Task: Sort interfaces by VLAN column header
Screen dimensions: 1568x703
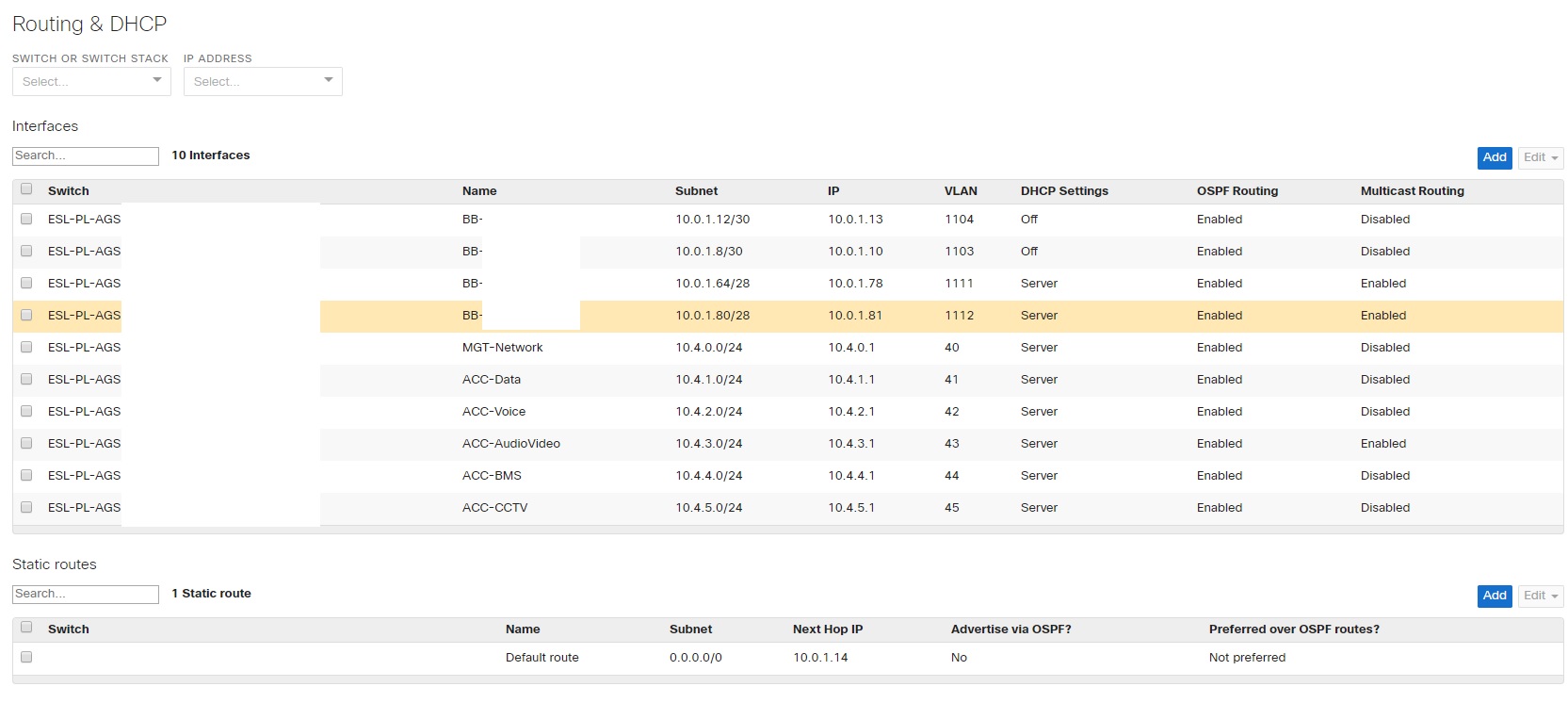Action: tap(960, 191)
